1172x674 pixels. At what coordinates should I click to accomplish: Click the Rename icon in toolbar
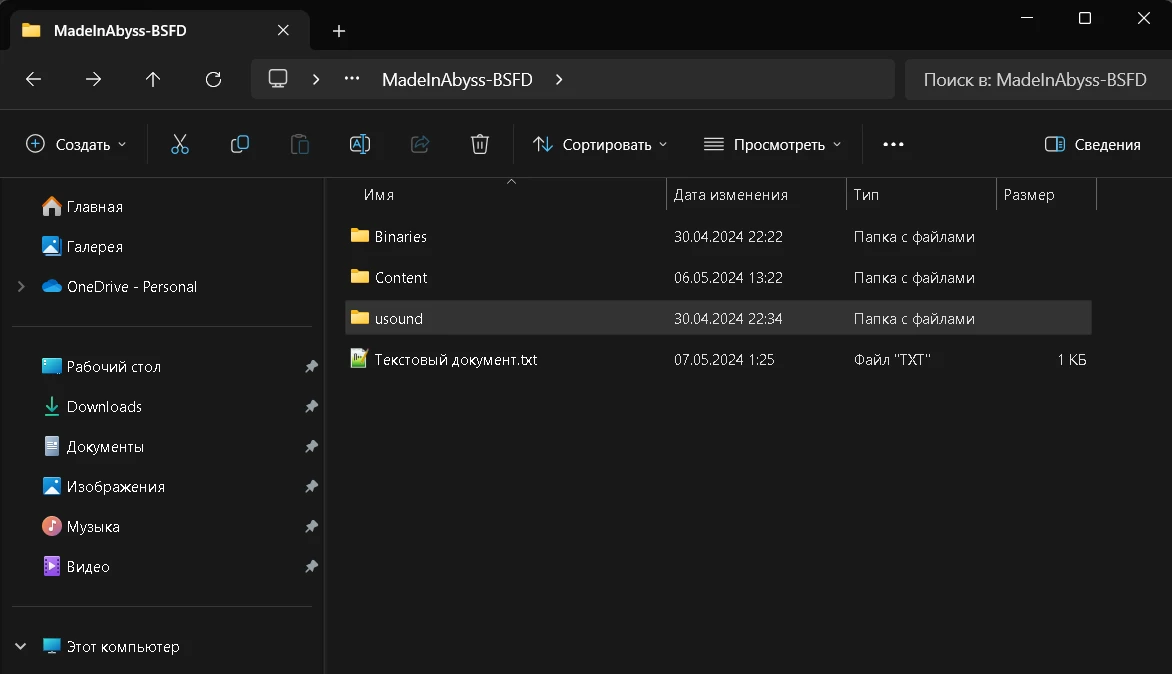click(x=360, y=145)
